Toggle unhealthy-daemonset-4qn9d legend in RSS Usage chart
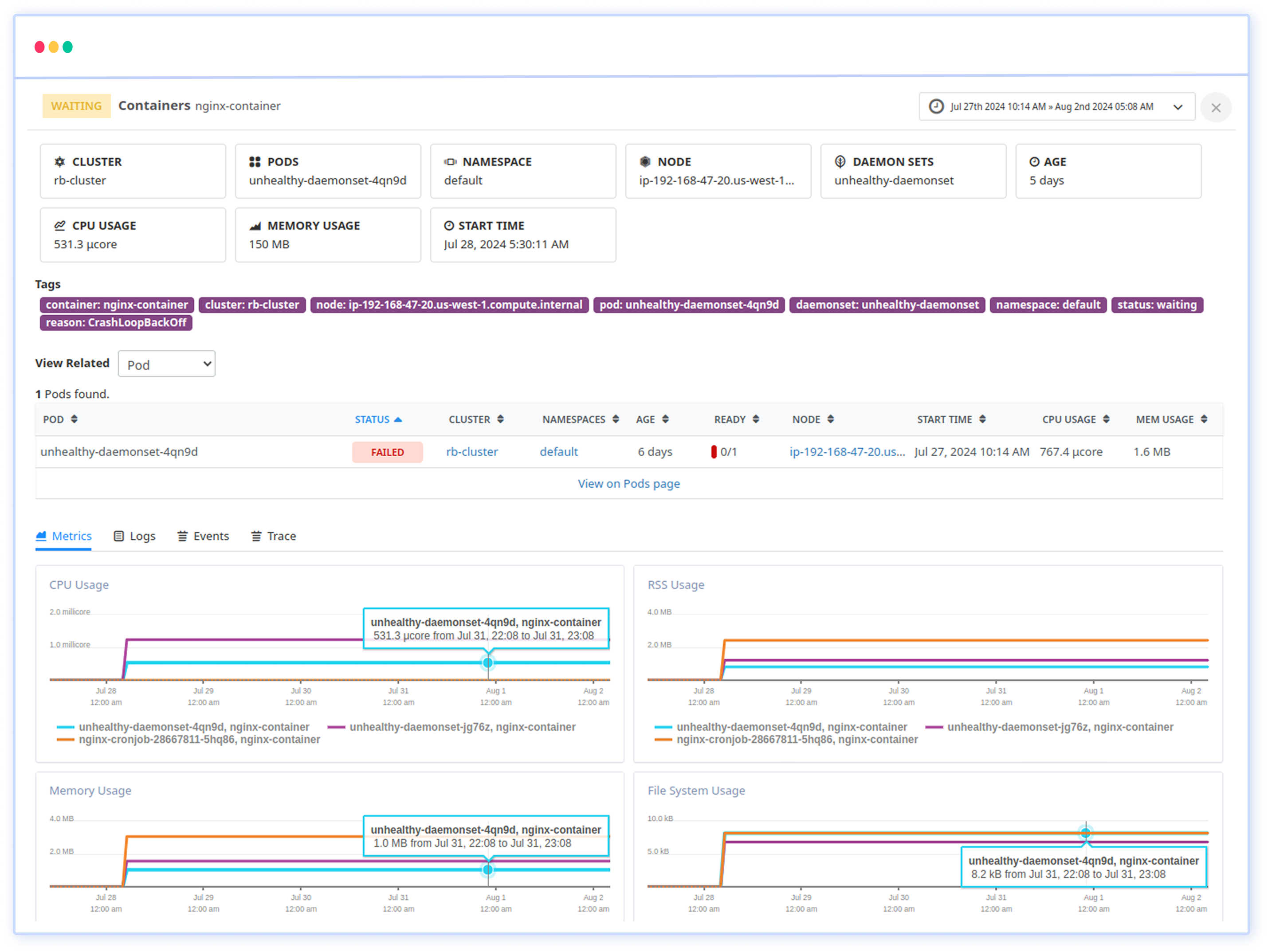 781,728
